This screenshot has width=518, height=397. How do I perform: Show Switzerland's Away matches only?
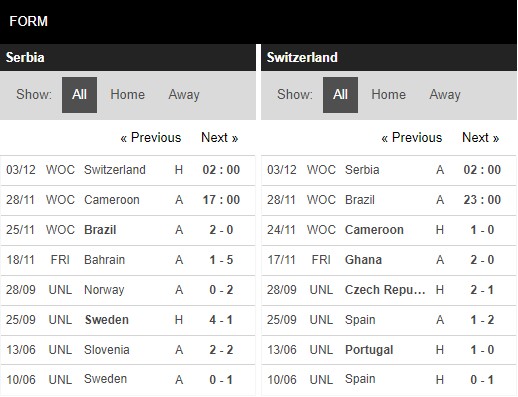[x=445, y=95]
